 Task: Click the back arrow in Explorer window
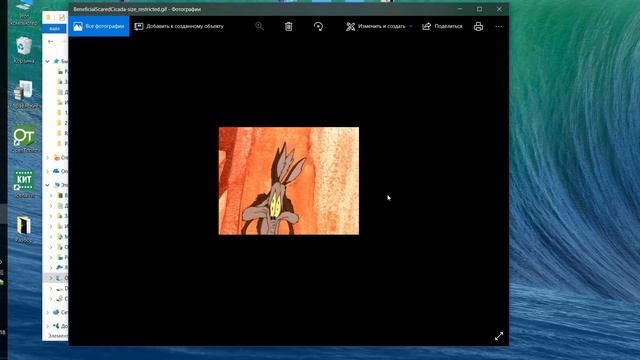pos(50,41)
